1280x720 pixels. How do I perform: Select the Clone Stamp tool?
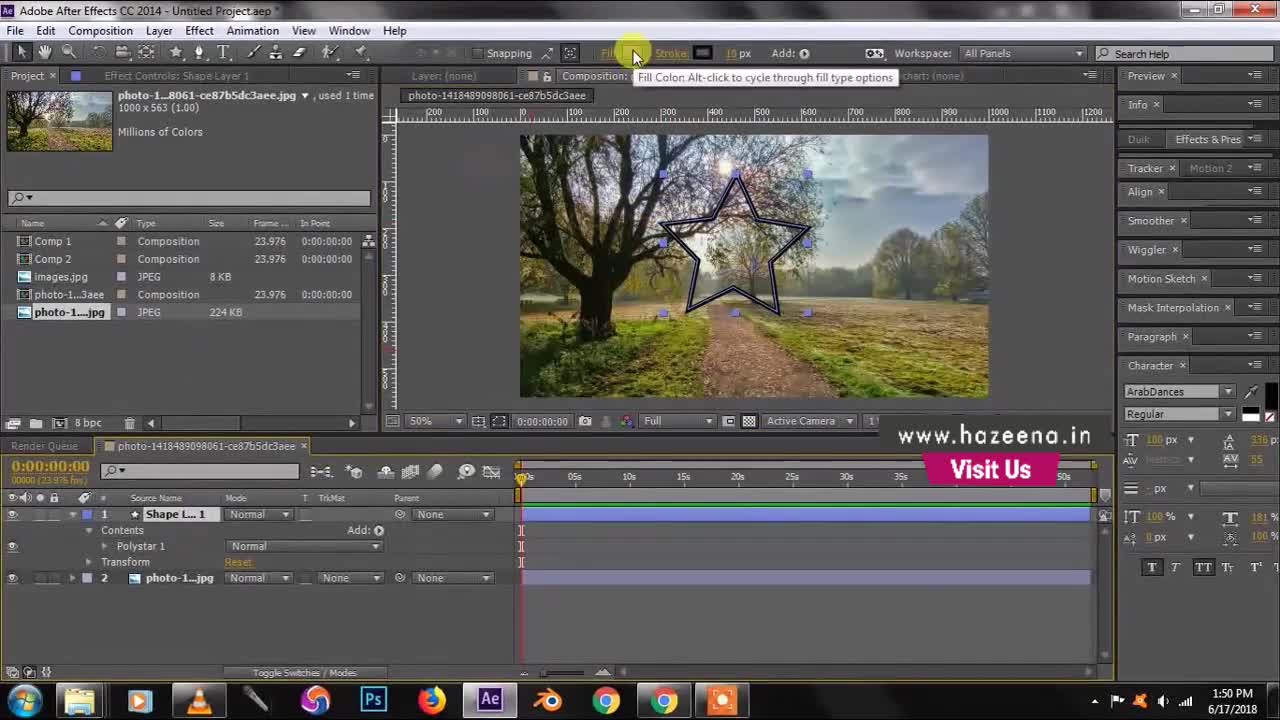click(x=276, y=53)
